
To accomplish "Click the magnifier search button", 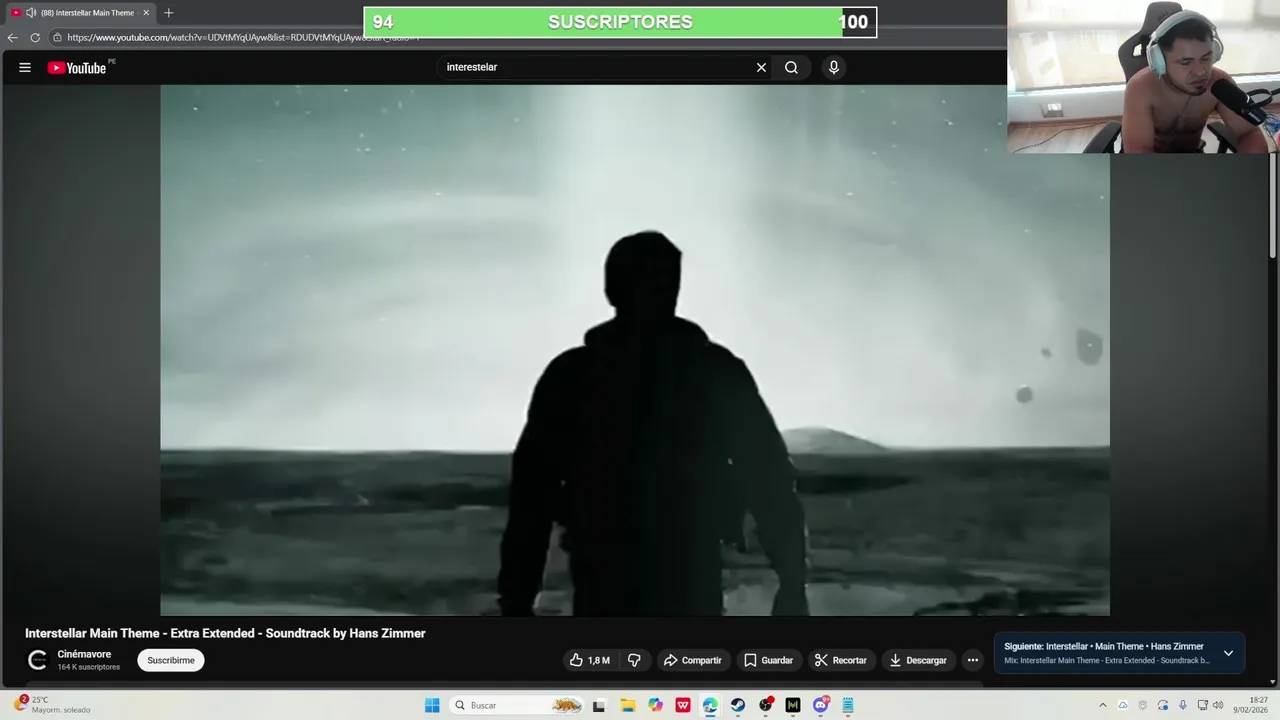I will [x=791, y=67].
